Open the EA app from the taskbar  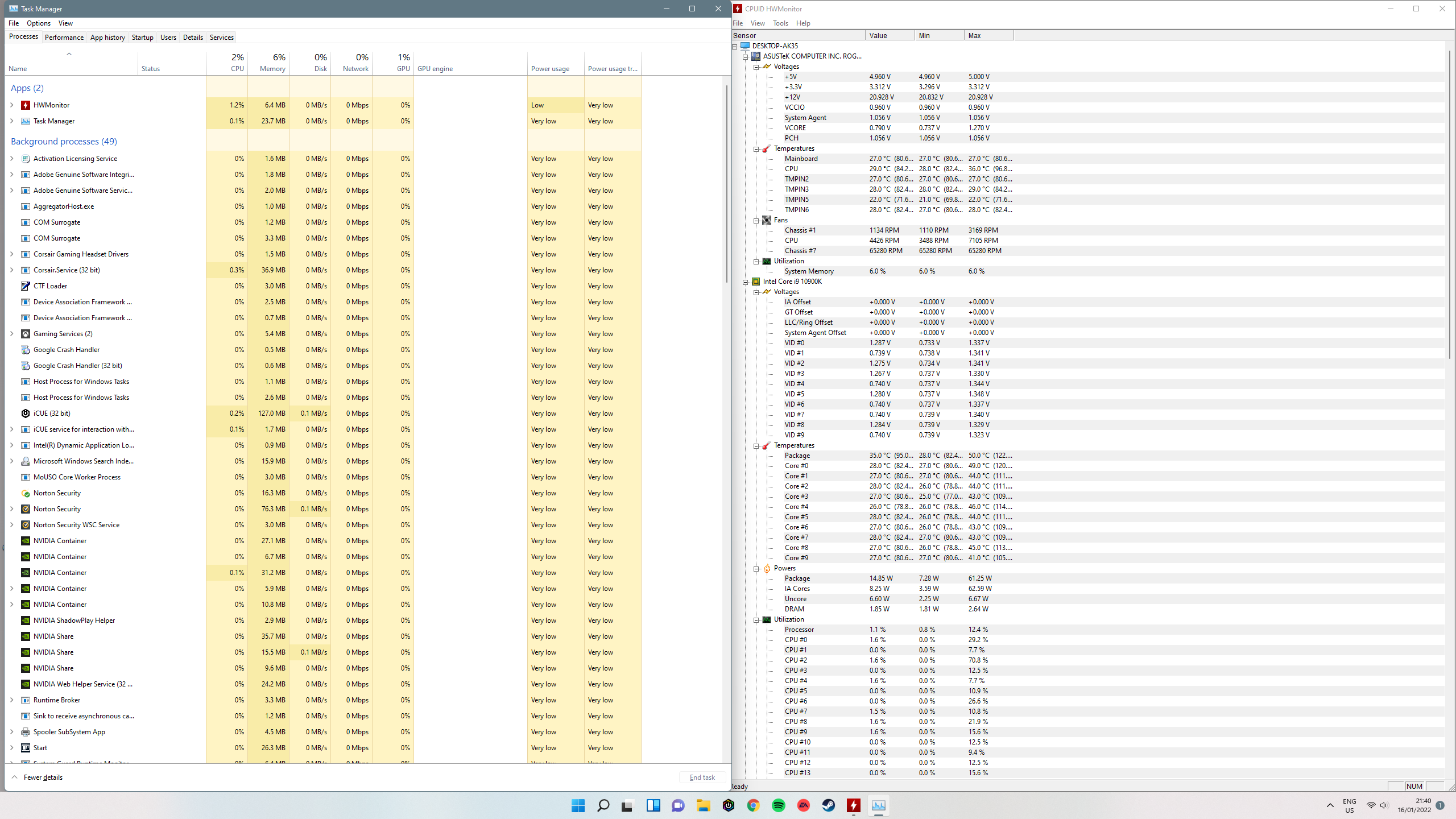click(x=804, y=805)
